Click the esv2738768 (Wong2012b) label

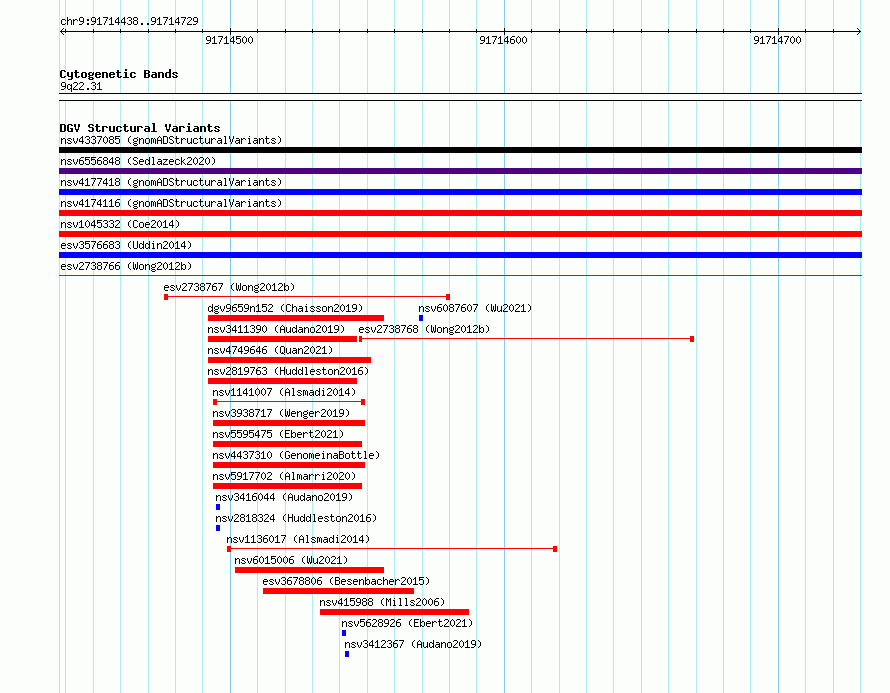click(x=424, y=329)
